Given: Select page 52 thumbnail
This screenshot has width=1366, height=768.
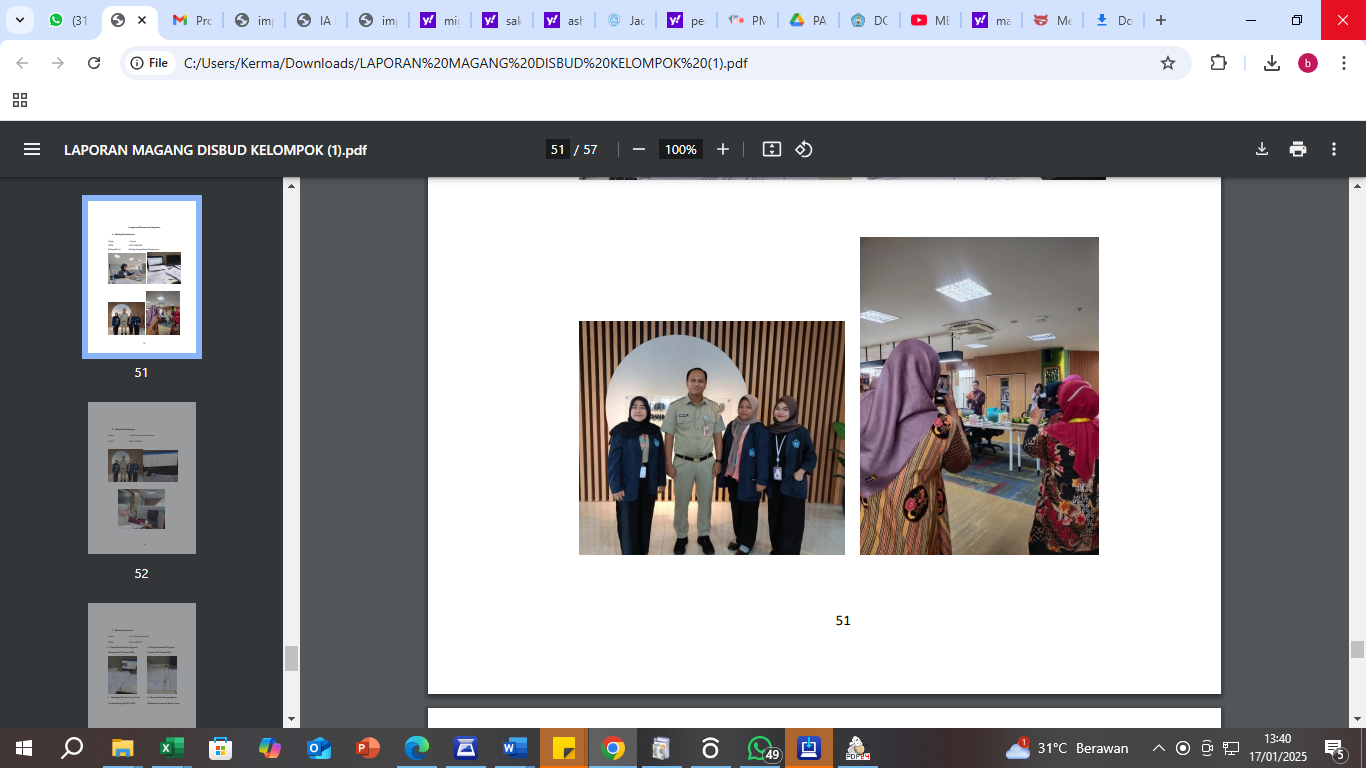Looking at the screenshot, I should pos(141,478).
